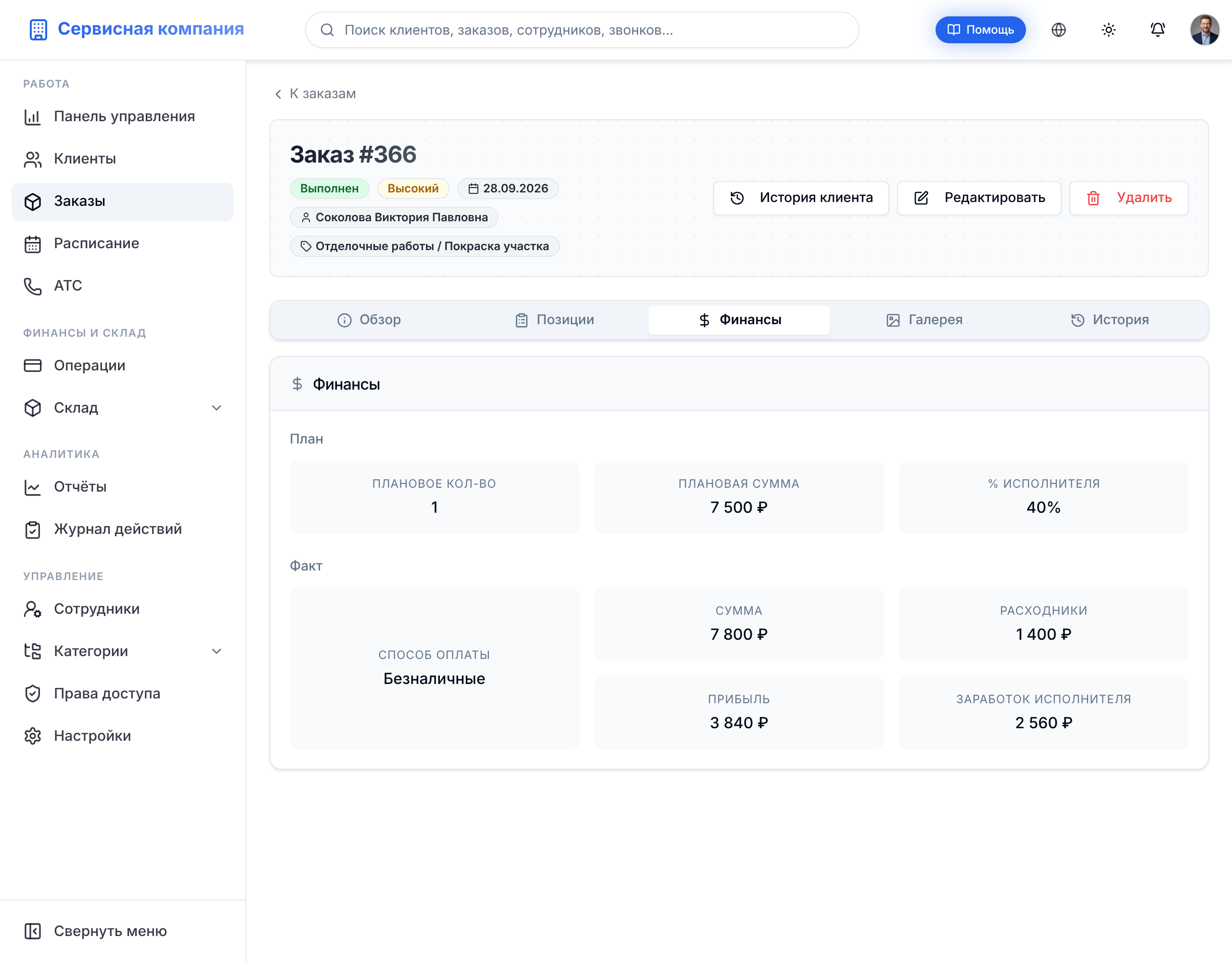Expand the Склад chevron
Image resolution: width=1232 pixels, height=962 pixels.
[x=216, y=408]
